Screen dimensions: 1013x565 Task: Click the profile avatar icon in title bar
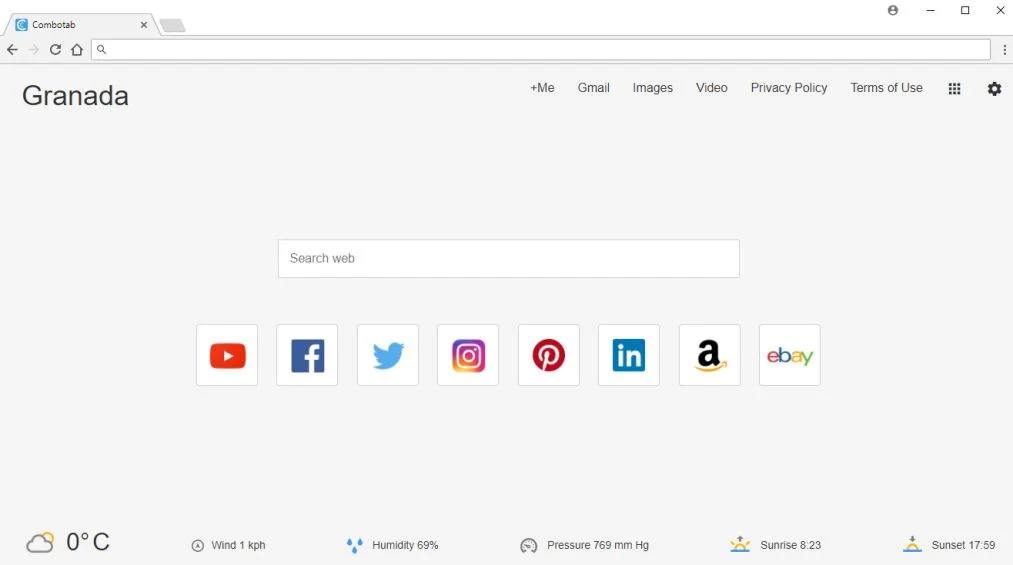coord(893,10)
